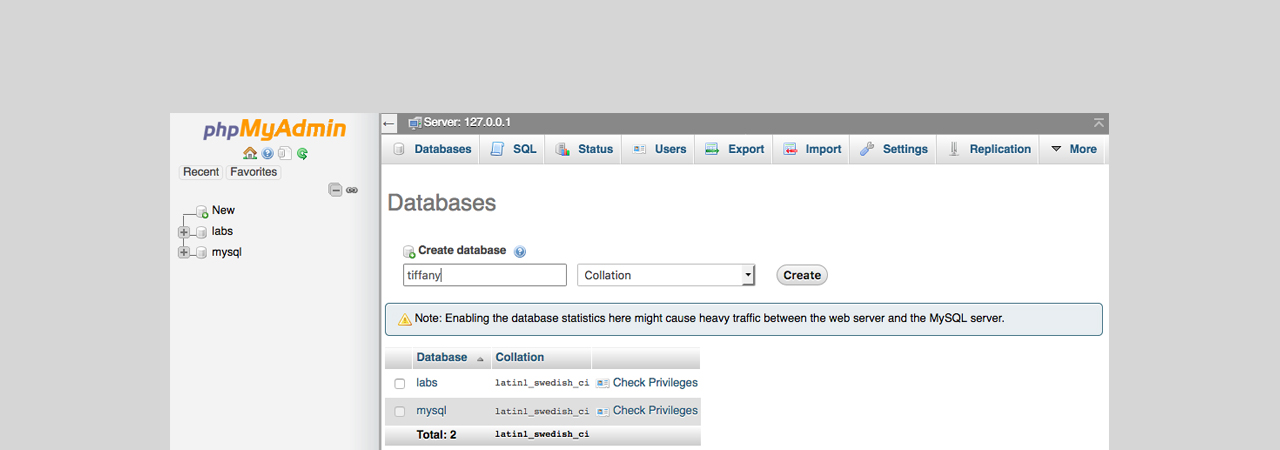Click the warning triangle icon in the note

tap(405, 319)
